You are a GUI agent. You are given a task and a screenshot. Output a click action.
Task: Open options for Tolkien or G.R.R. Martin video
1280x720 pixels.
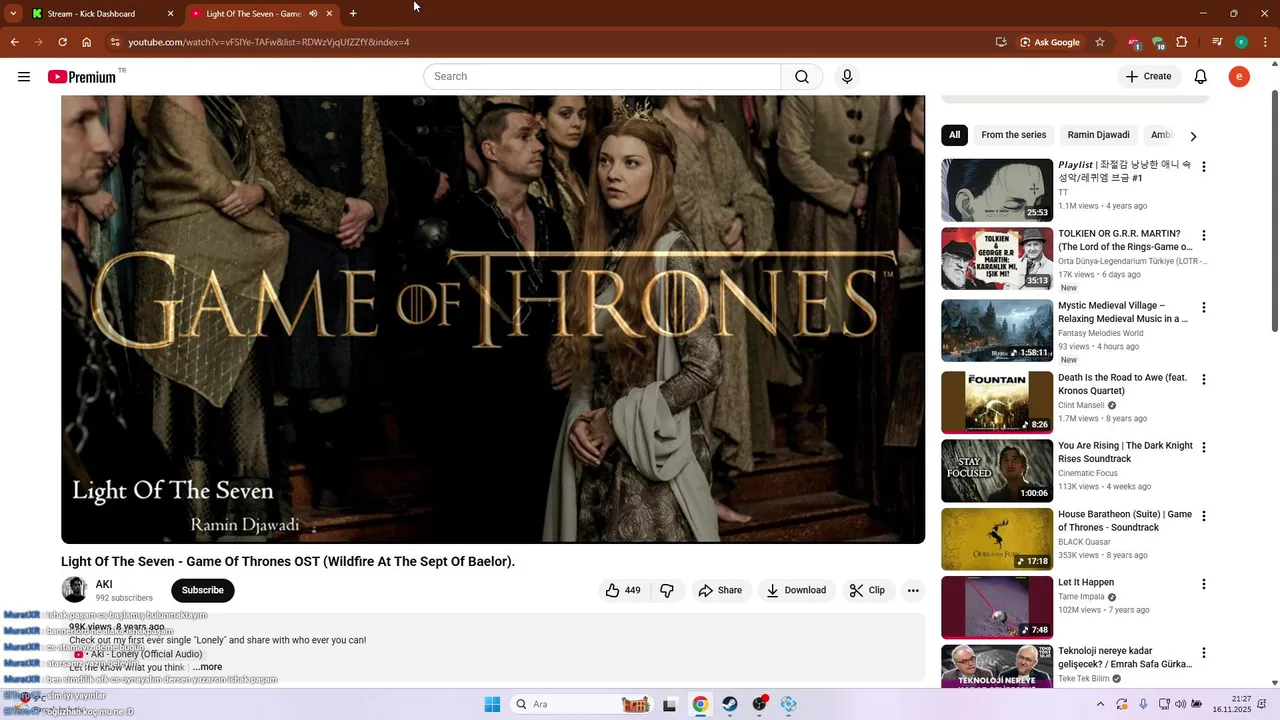pyautogui.click(x=1204, y=236)
